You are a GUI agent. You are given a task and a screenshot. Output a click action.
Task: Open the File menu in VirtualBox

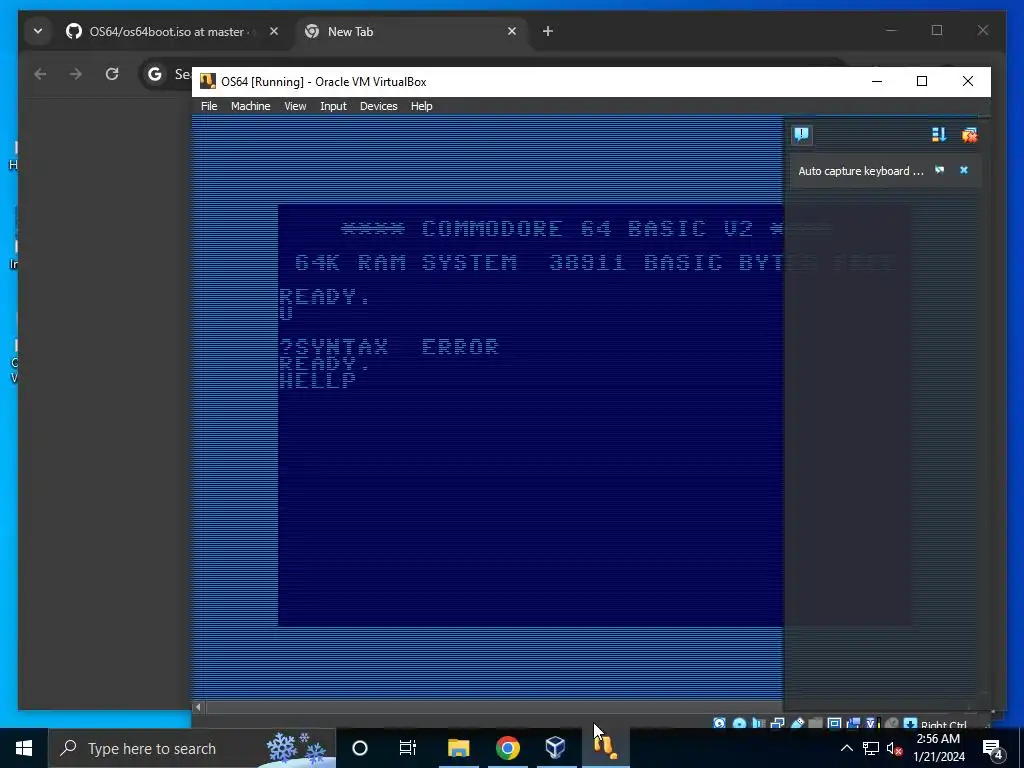click(209, 106)
